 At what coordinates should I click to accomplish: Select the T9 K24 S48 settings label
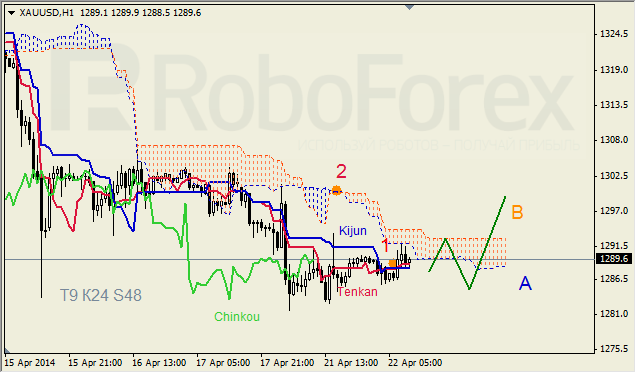(101, 296)
